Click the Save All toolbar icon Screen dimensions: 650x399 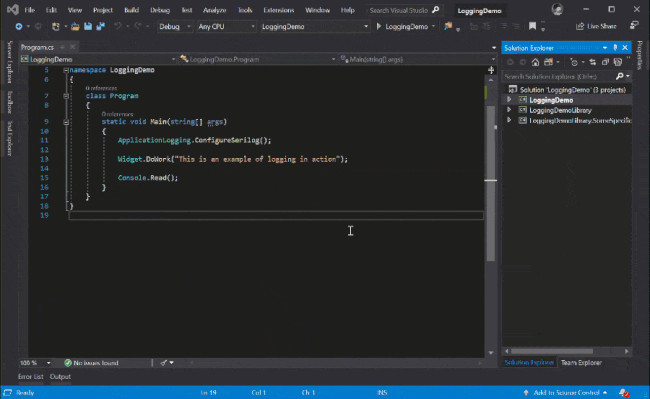tap(100, 27)
